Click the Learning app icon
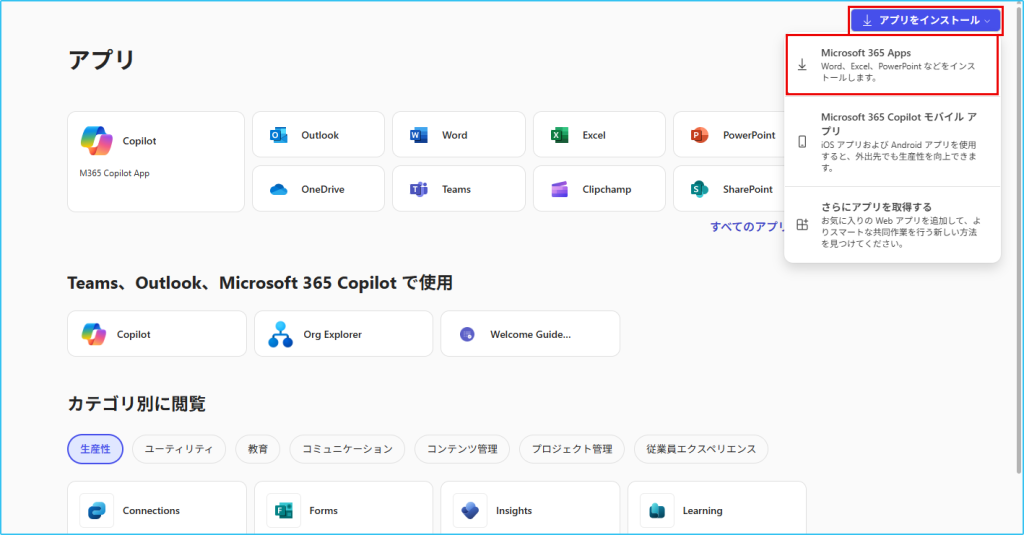The height and width of the screenshot is (535, 1024). coord(657,511)
